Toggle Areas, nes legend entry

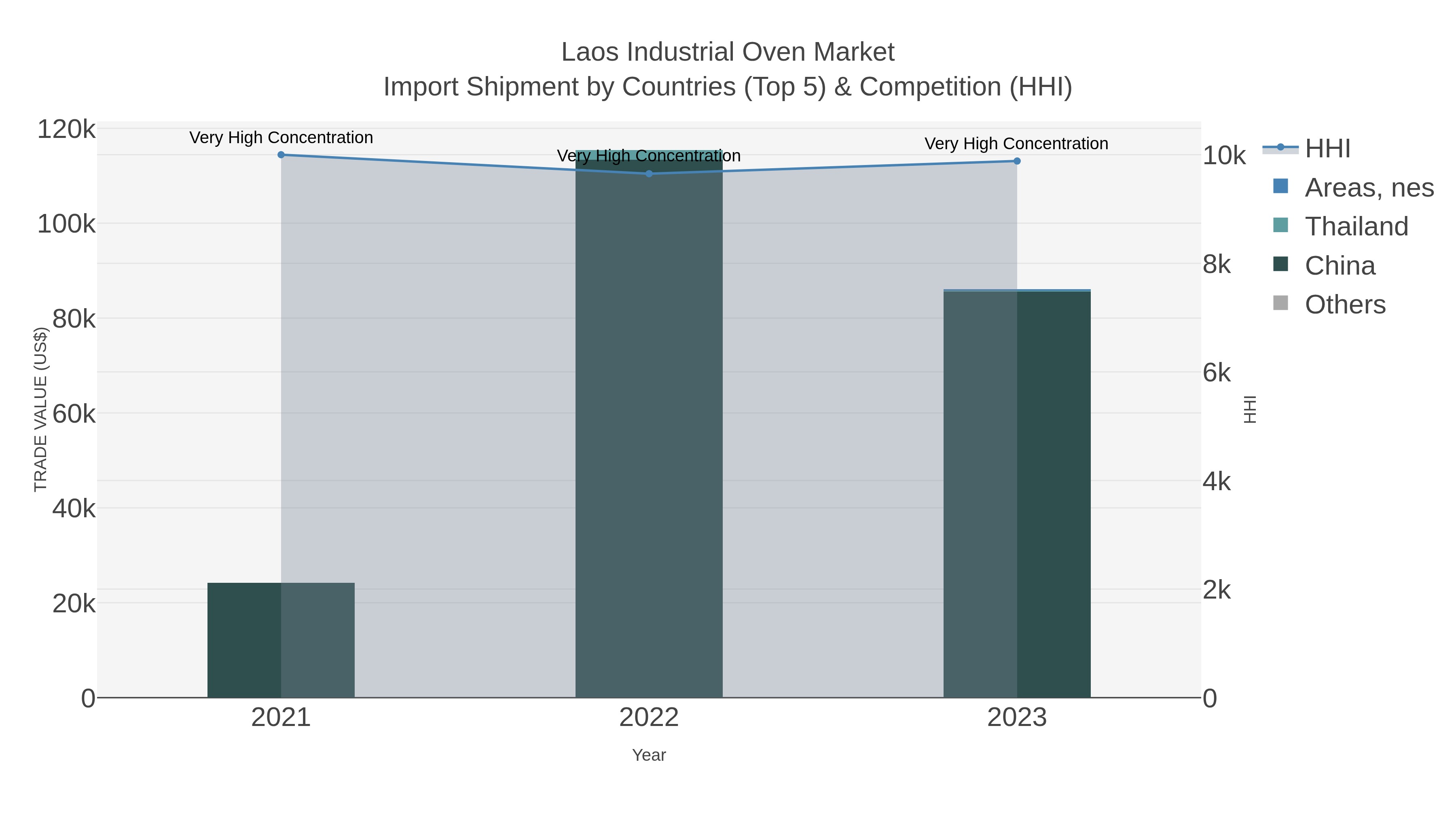(1353, 188)
